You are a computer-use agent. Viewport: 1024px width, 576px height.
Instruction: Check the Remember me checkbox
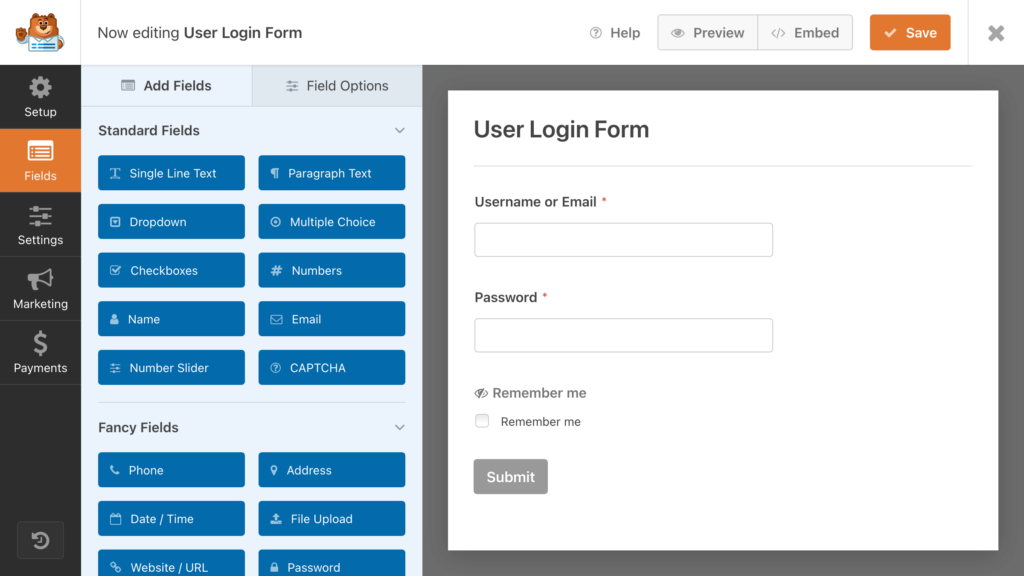pos(482,421)
